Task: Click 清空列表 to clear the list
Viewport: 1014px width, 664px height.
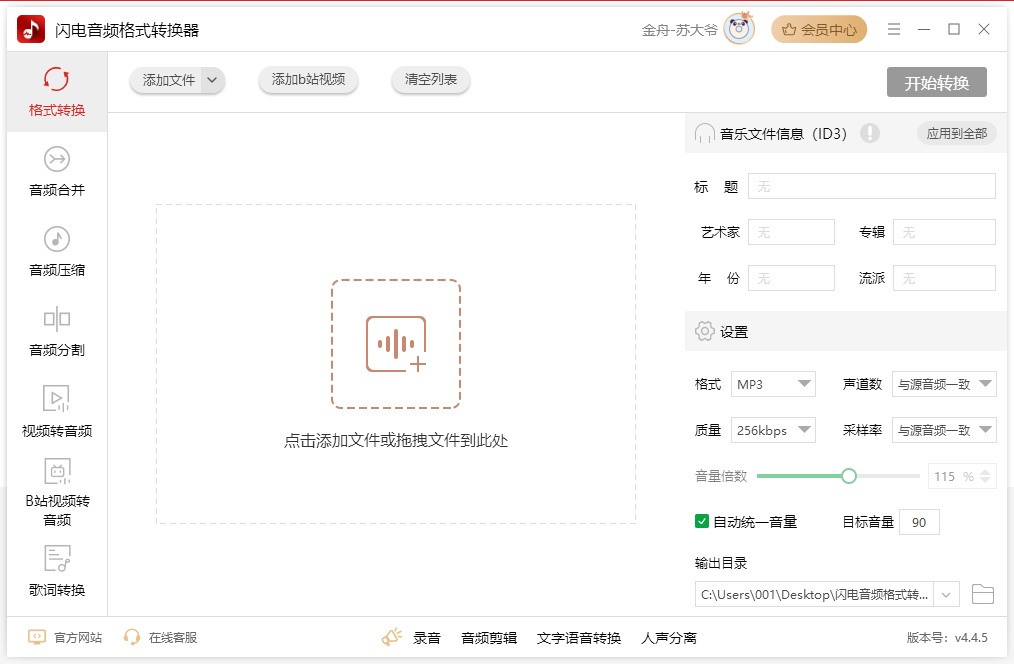Action: pos(431,80)
